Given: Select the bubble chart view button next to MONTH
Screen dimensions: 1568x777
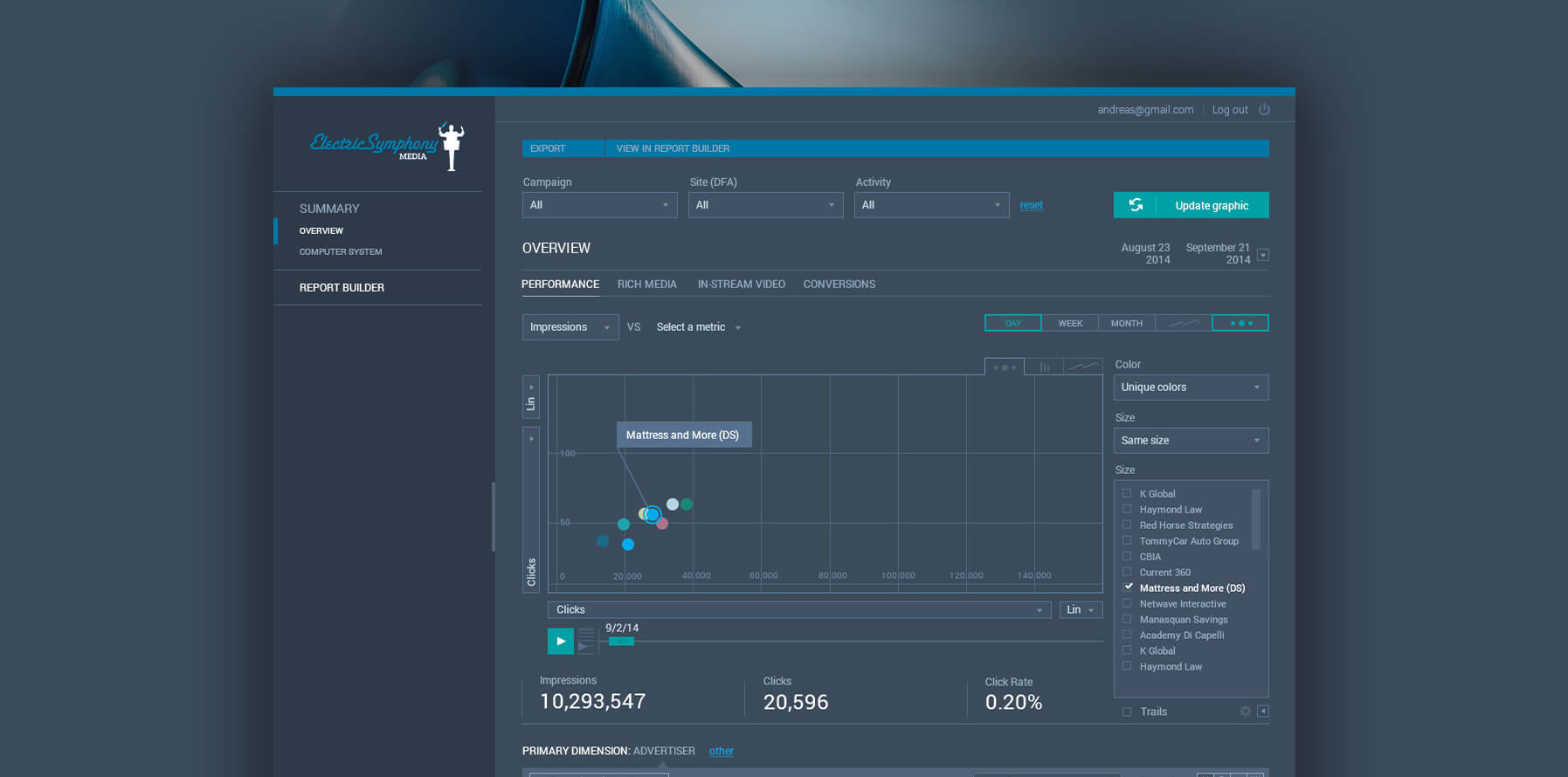Looking at the screenshot, I should coord(1240,323).
